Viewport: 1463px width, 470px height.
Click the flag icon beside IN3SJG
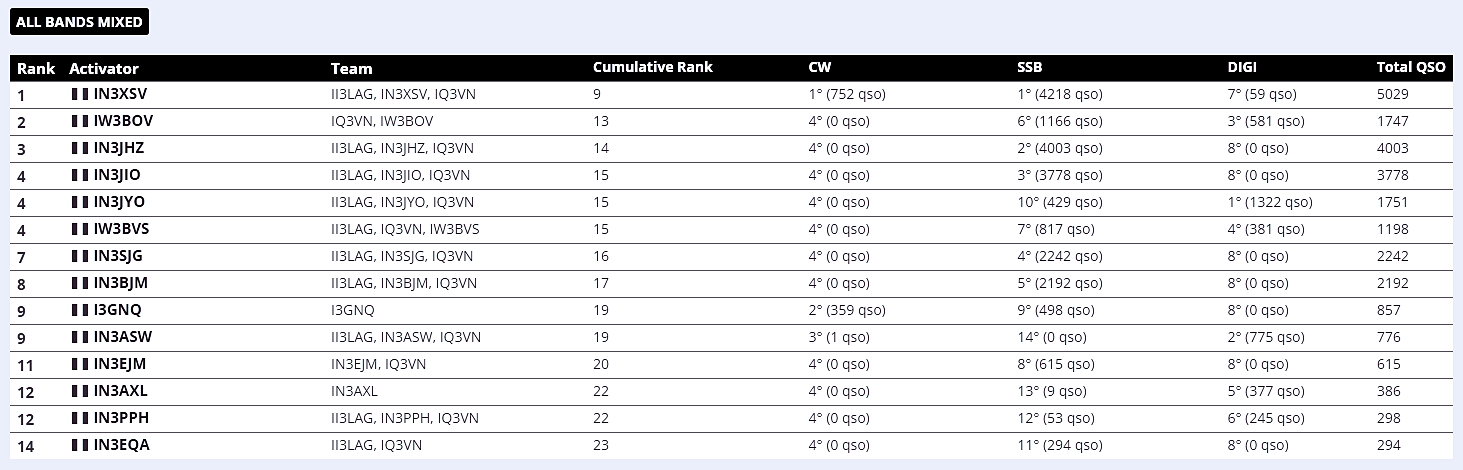[x=80, y=256]
